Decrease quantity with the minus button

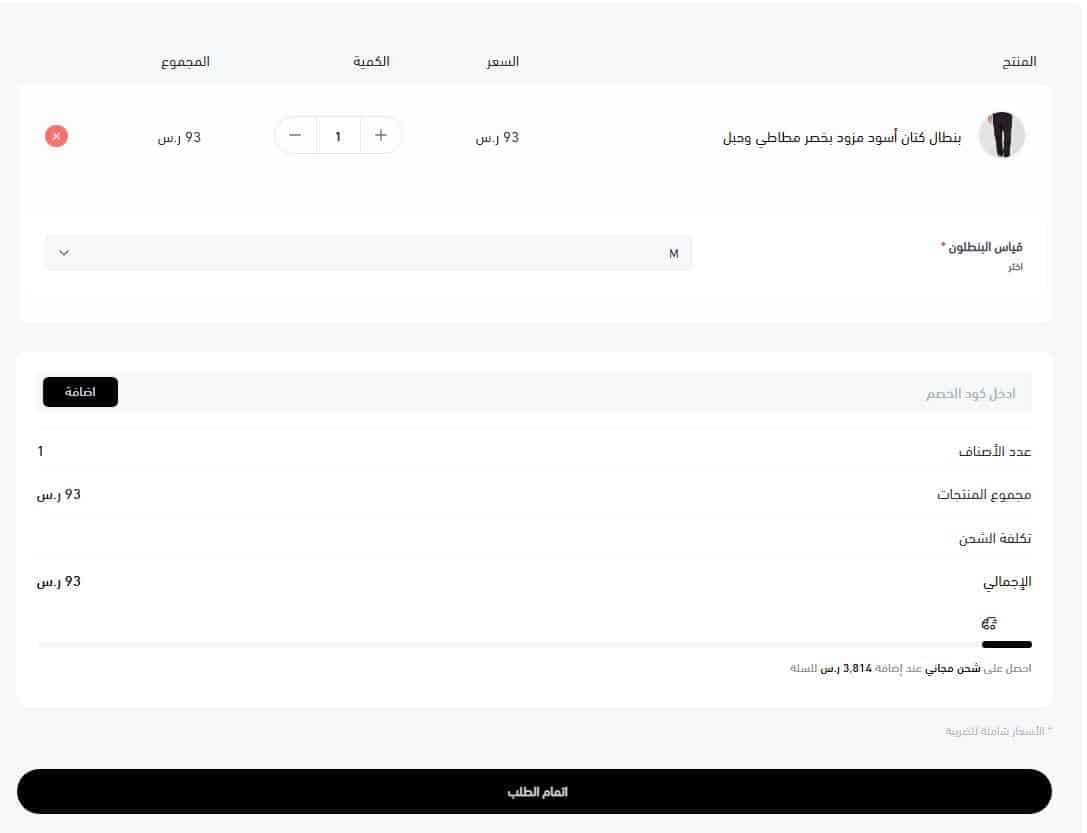click(295, 135)
